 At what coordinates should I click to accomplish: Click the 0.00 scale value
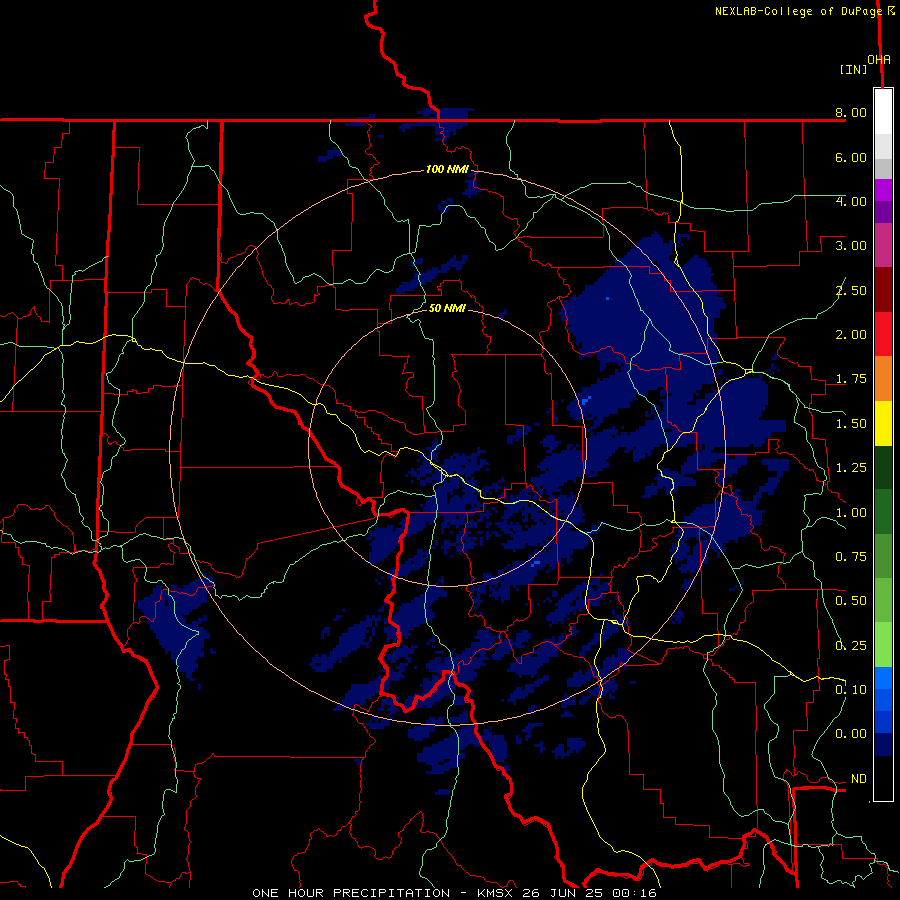pyautogui.click(x=851, y=734)
